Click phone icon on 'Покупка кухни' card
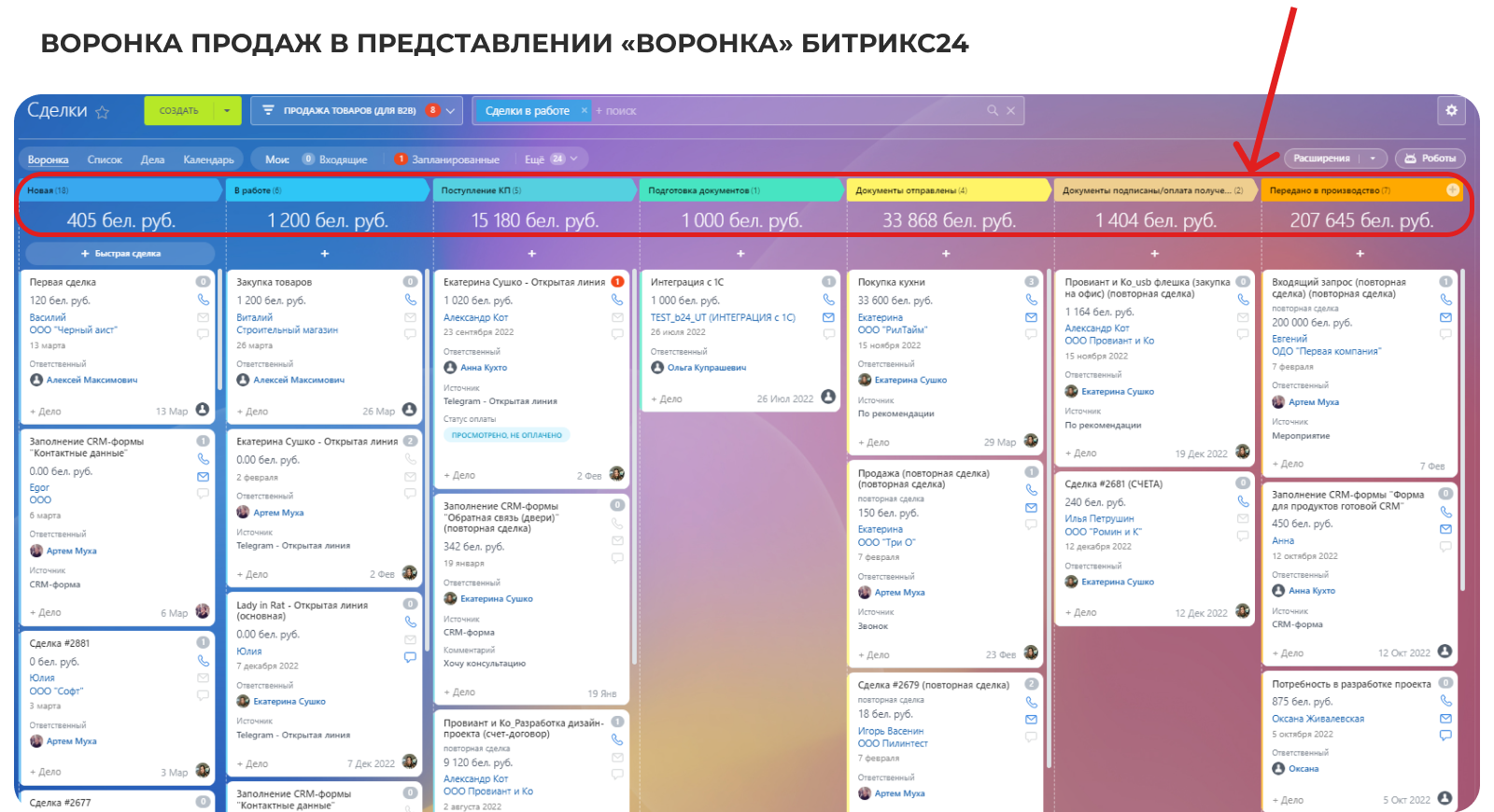Viewport: 1494px width, 812px height. [x=1031, y=300]
